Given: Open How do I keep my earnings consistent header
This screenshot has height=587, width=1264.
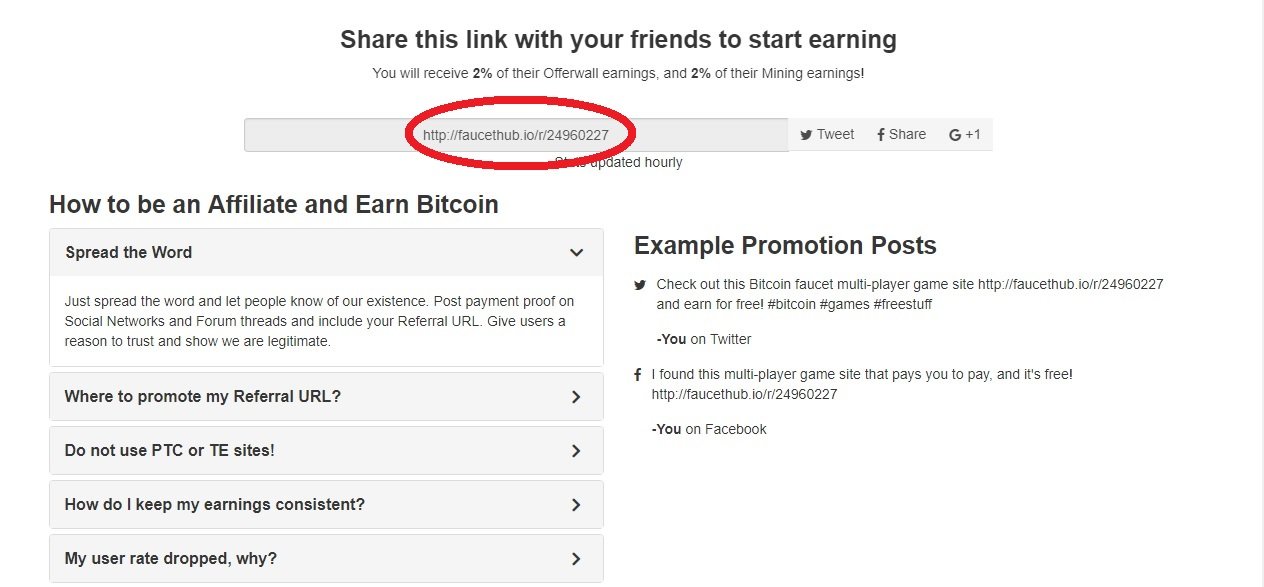Looking at the screenshot, I should coord(215,505).
